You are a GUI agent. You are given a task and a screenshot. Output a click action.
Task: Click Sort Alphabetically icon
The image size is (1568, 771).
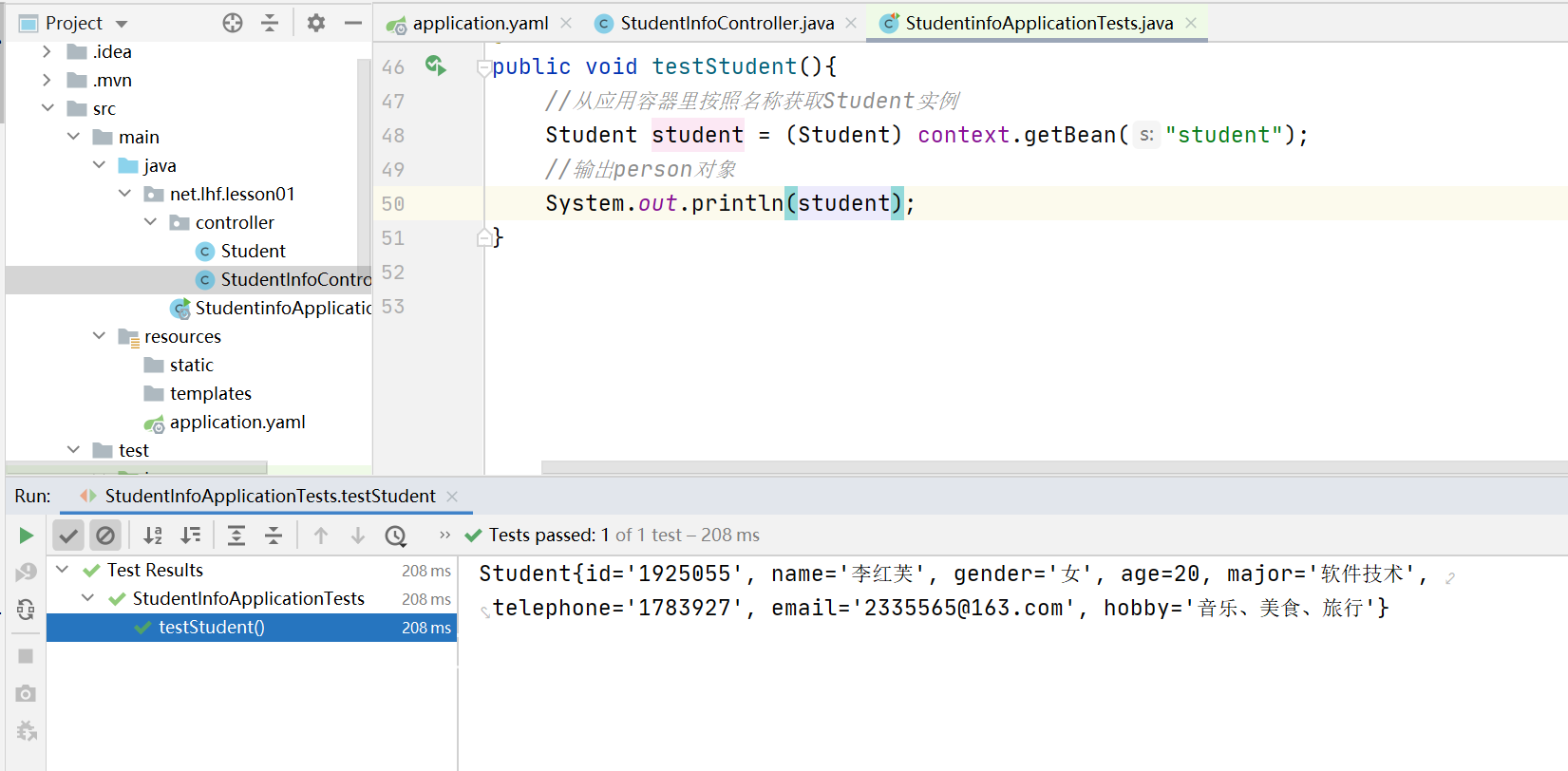pos(153,536)
